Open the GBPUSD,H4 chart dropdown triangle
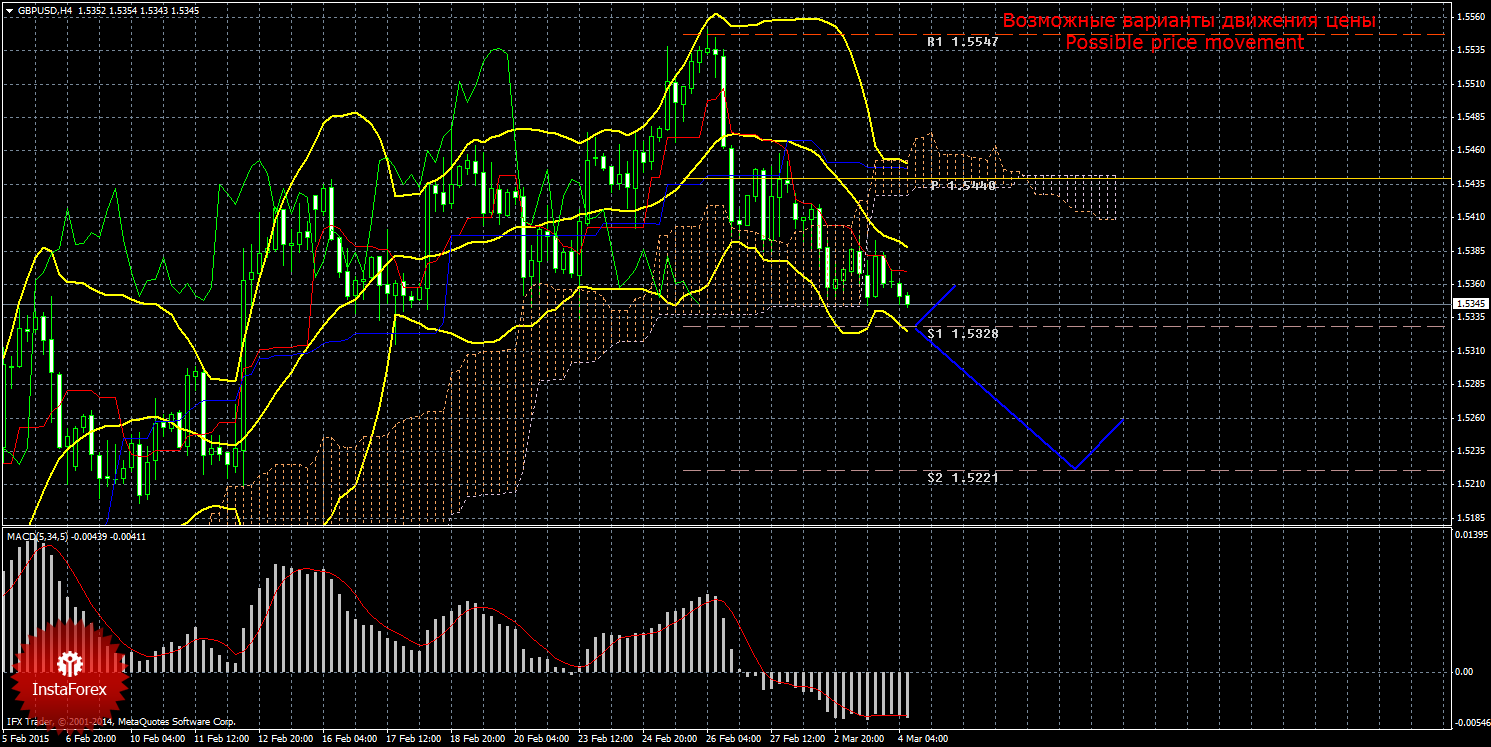1491x747 pixels. [8, 10]
